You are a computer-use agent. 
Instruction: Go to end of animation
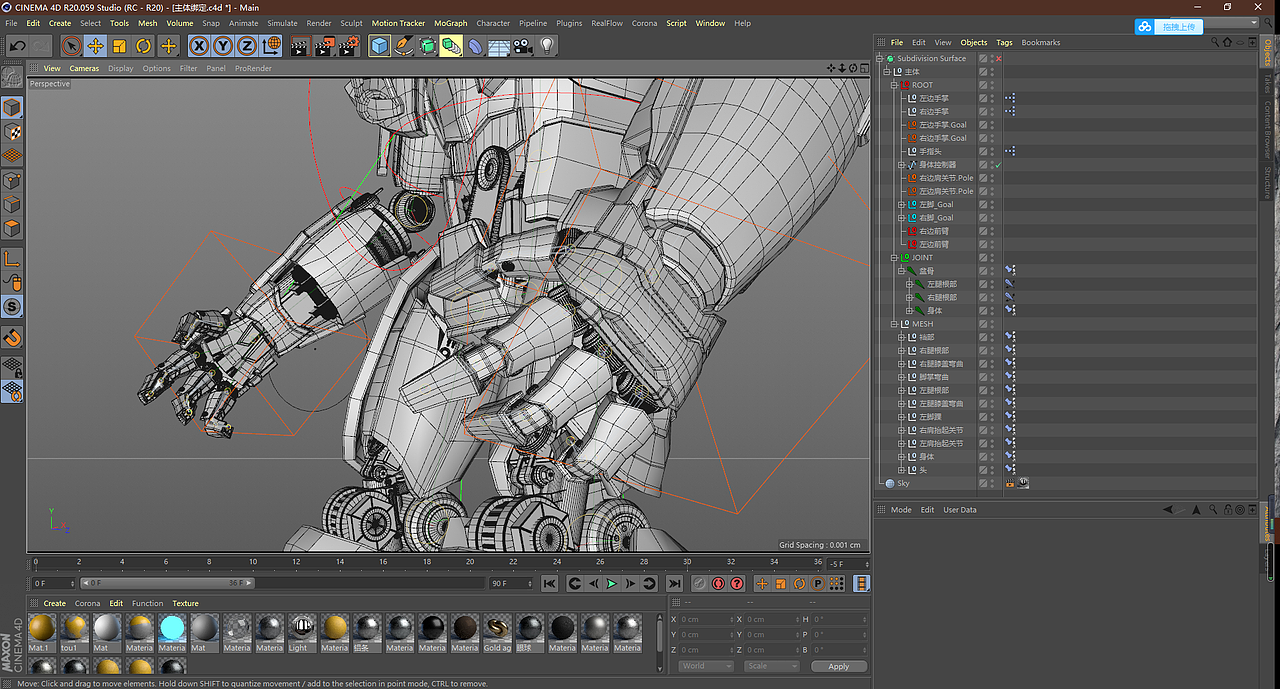674,583
